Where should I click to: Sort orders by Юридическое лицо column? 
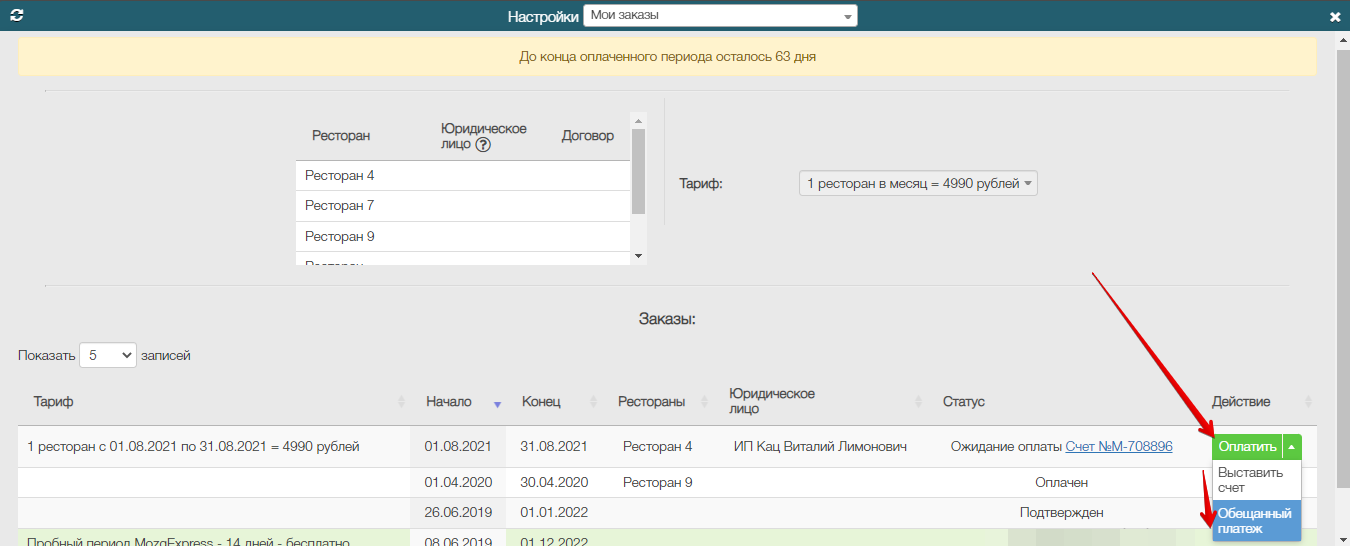(x=820, y=402)
